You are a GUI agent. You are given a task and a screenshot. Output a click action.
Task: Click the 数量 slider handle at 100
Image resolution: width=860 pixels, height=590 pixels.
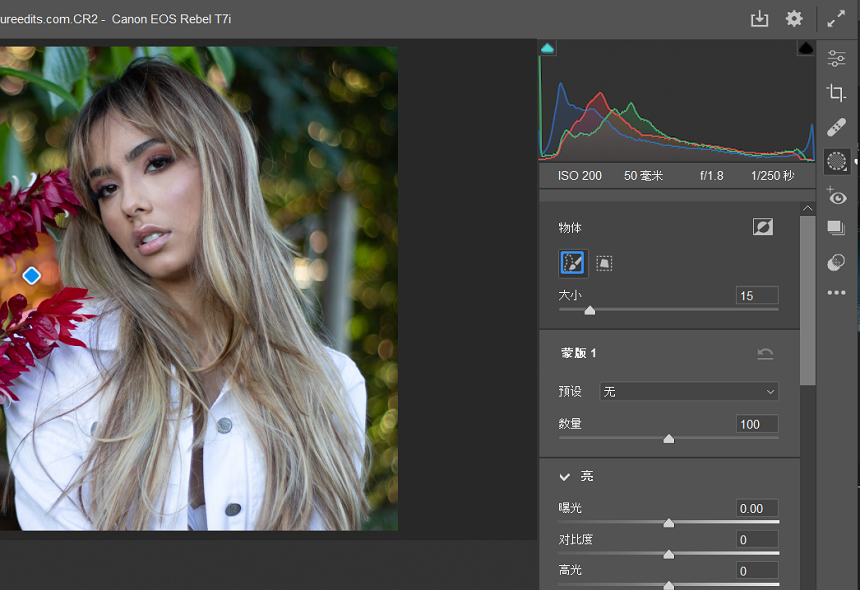(668, 438)
